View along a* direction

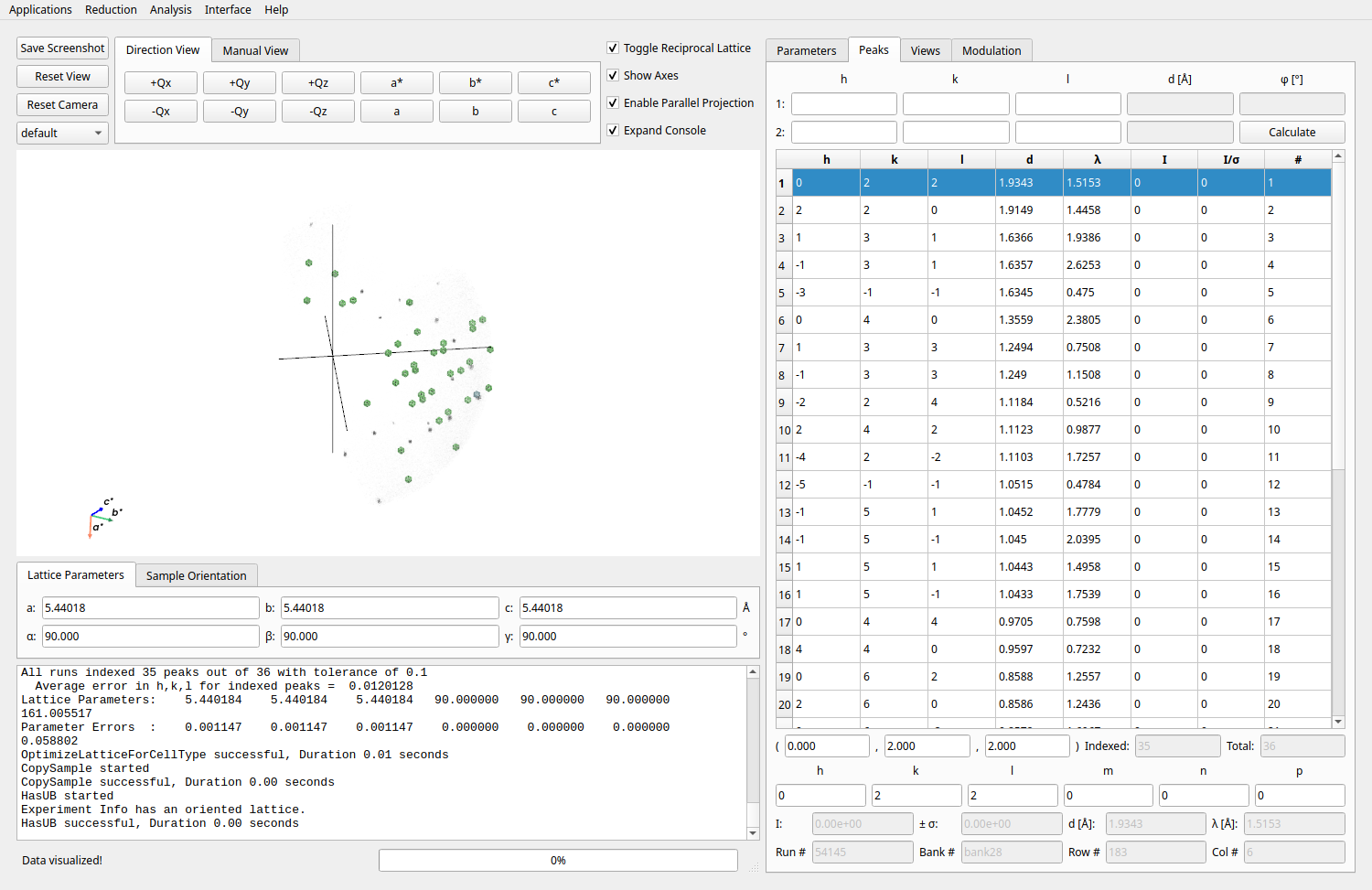pos(397,83)
